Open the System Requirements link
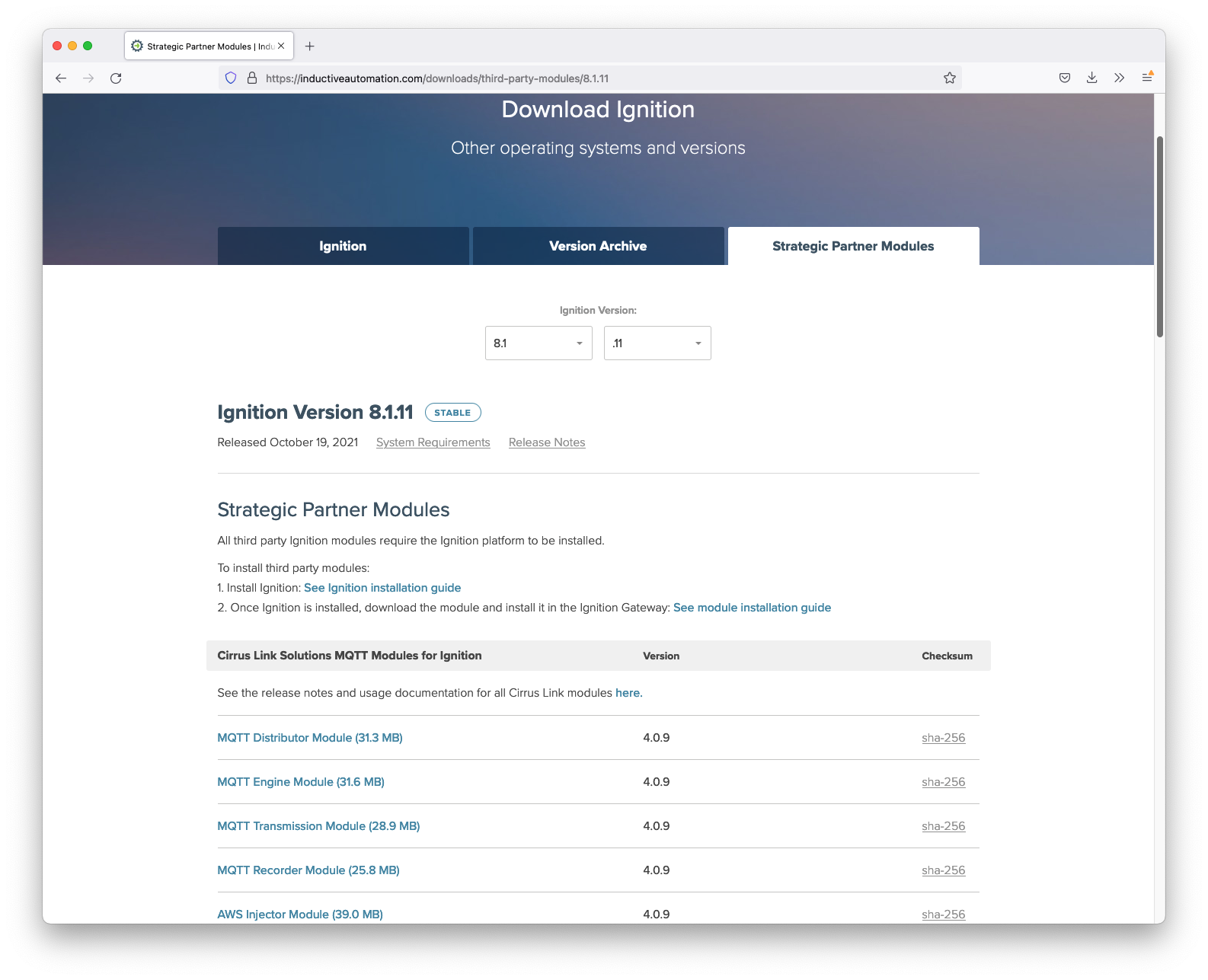The image size is (1208, 980). pyautogui.click(x=433, y=442)
